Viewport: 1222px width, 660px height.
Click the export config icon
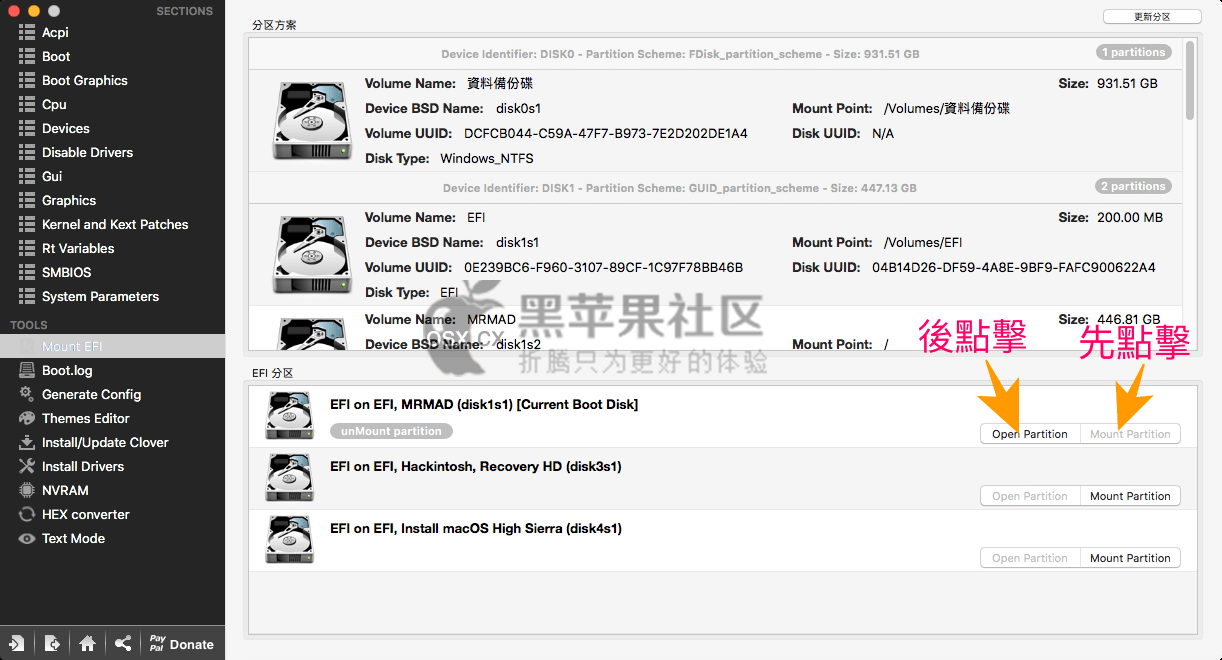coord(52,644)
